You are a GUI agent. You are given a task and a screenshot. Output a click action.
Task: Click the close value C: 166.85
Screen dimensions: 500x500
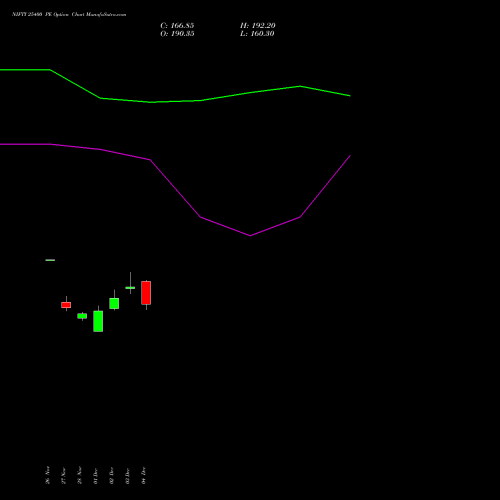click(x=177, y=26)
